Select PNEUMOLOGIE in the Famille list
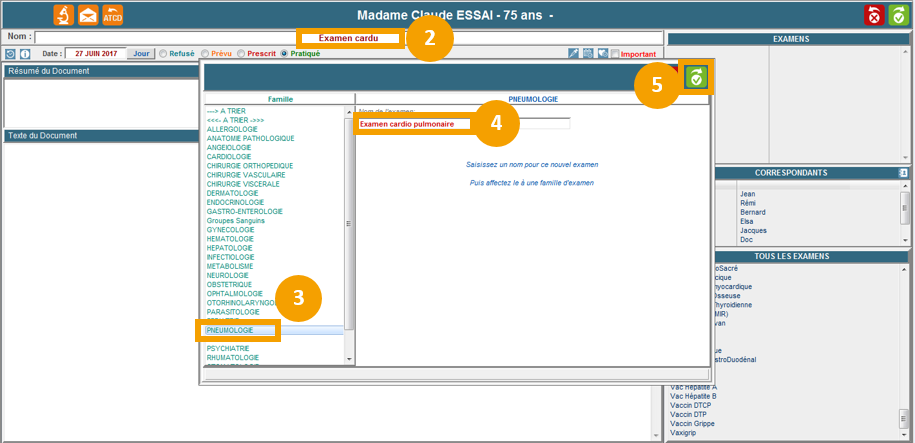This screenshot has width=915, height=443. 230,330
